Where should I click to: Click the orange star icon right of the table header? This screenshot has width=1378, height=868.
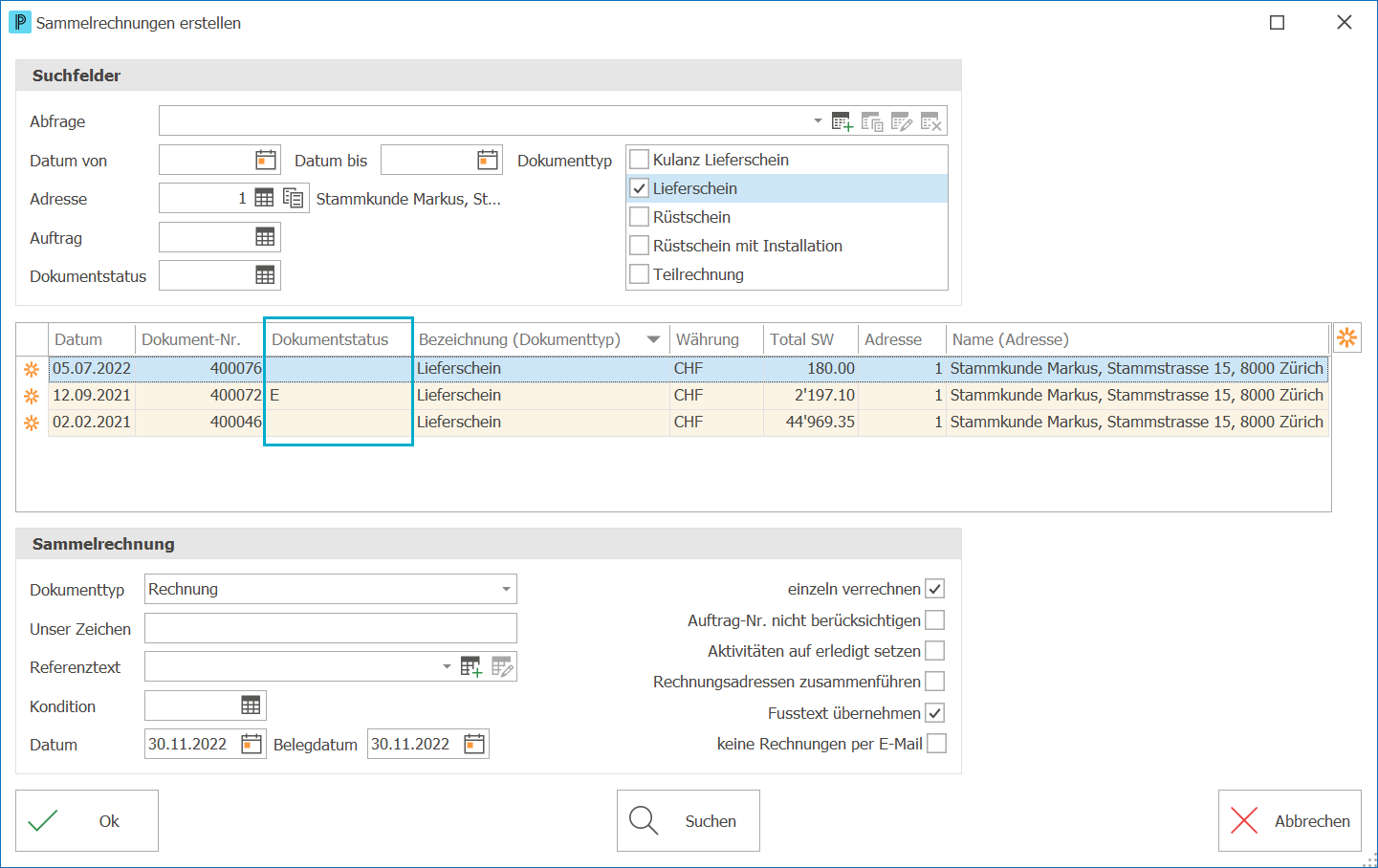[x=1347, y=337]
